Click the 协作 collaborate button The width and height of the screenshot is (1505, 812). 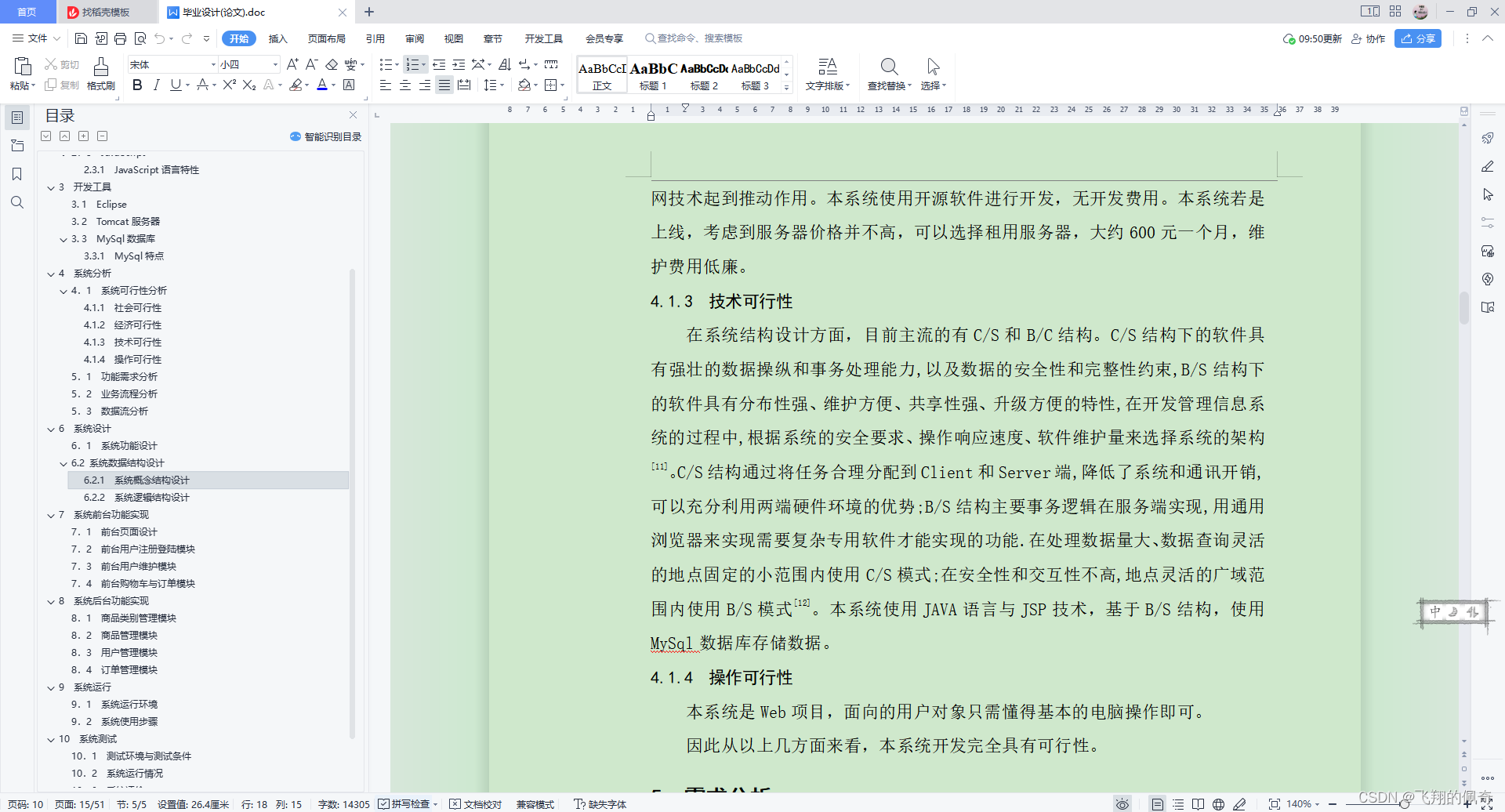(1369, 38)
